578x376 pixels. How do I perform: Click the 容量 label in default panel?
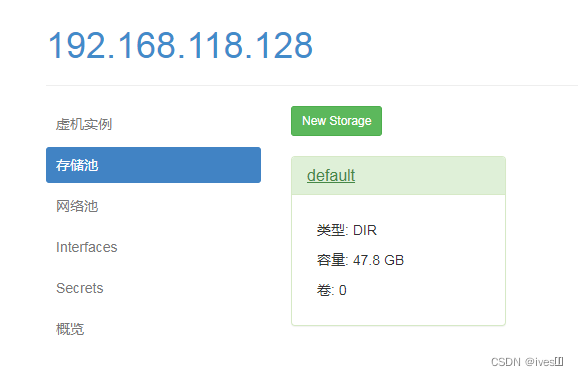coord(331,260)
